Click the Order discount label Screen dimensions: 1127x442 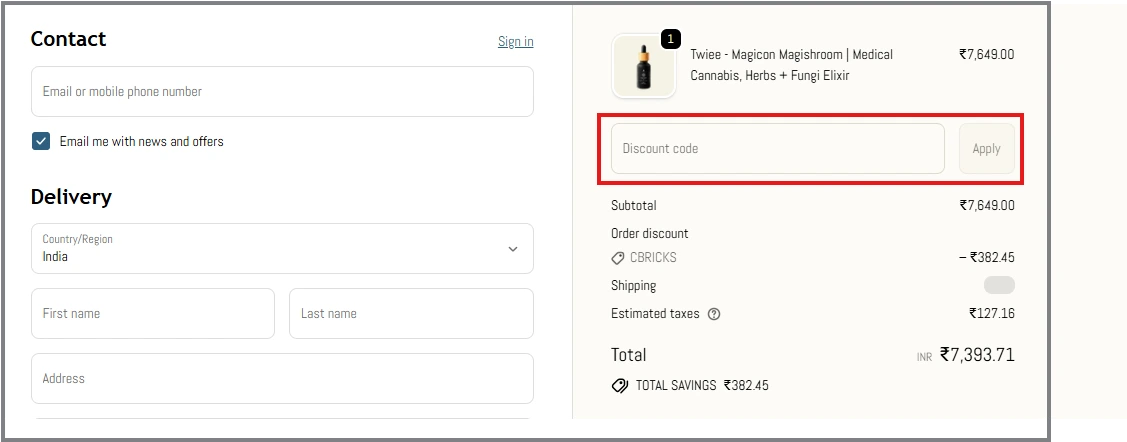[x=649, y=234]
